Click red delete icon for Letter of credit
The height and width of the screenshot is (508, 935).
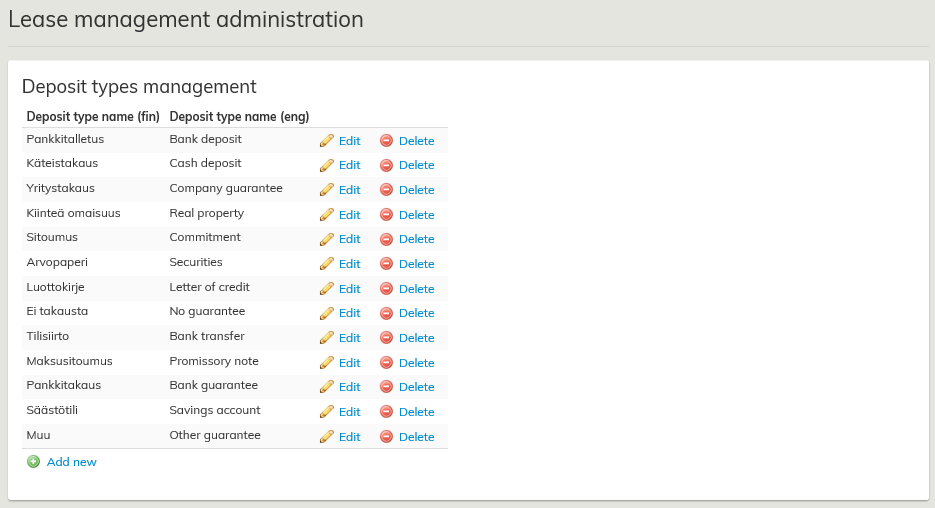(x=386, y=289)
